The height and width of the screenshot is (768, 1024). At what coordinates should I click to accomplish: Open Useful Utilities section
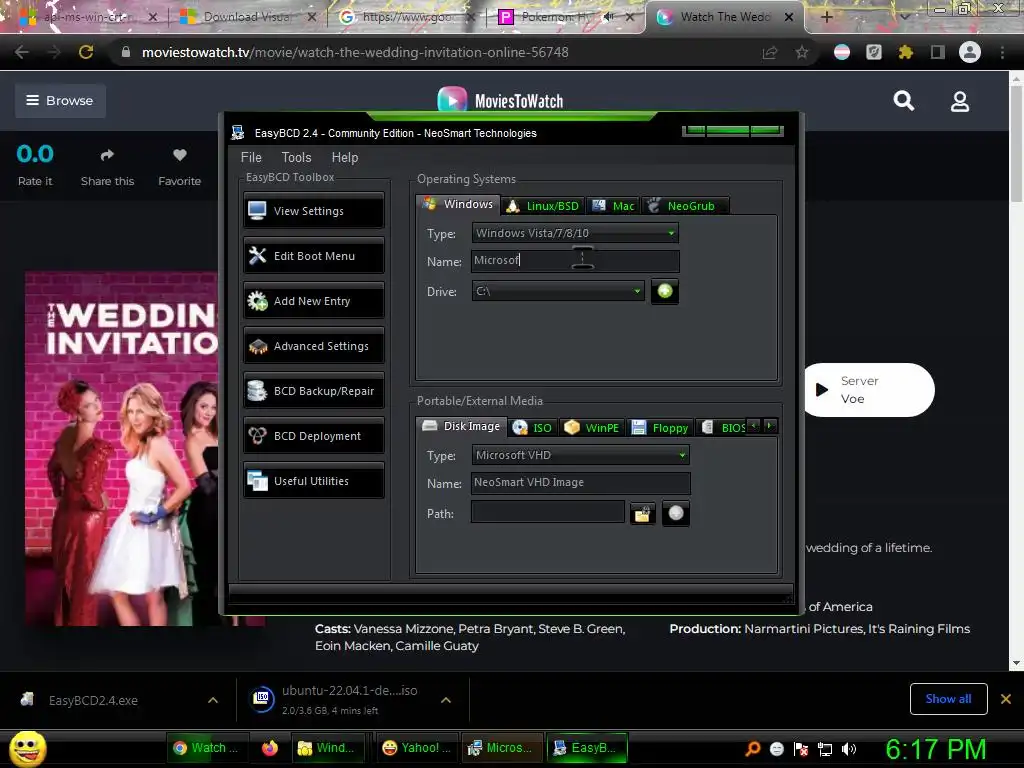pyautogui.click(x=313, y=481)
